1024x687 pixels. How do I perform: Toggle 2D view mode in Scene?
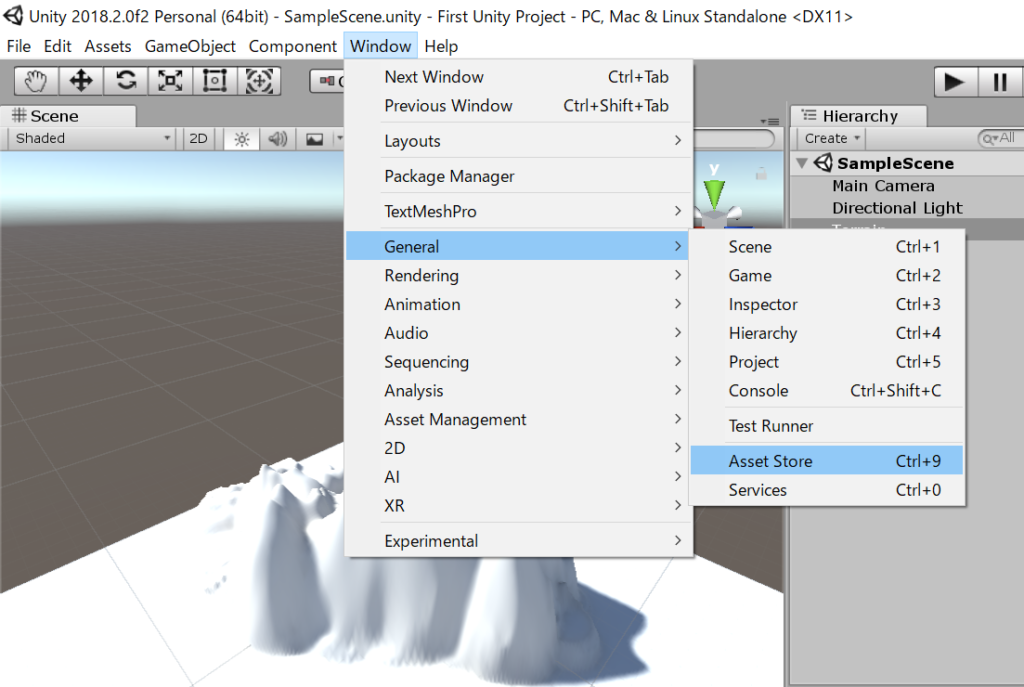(x=199, y=139)
